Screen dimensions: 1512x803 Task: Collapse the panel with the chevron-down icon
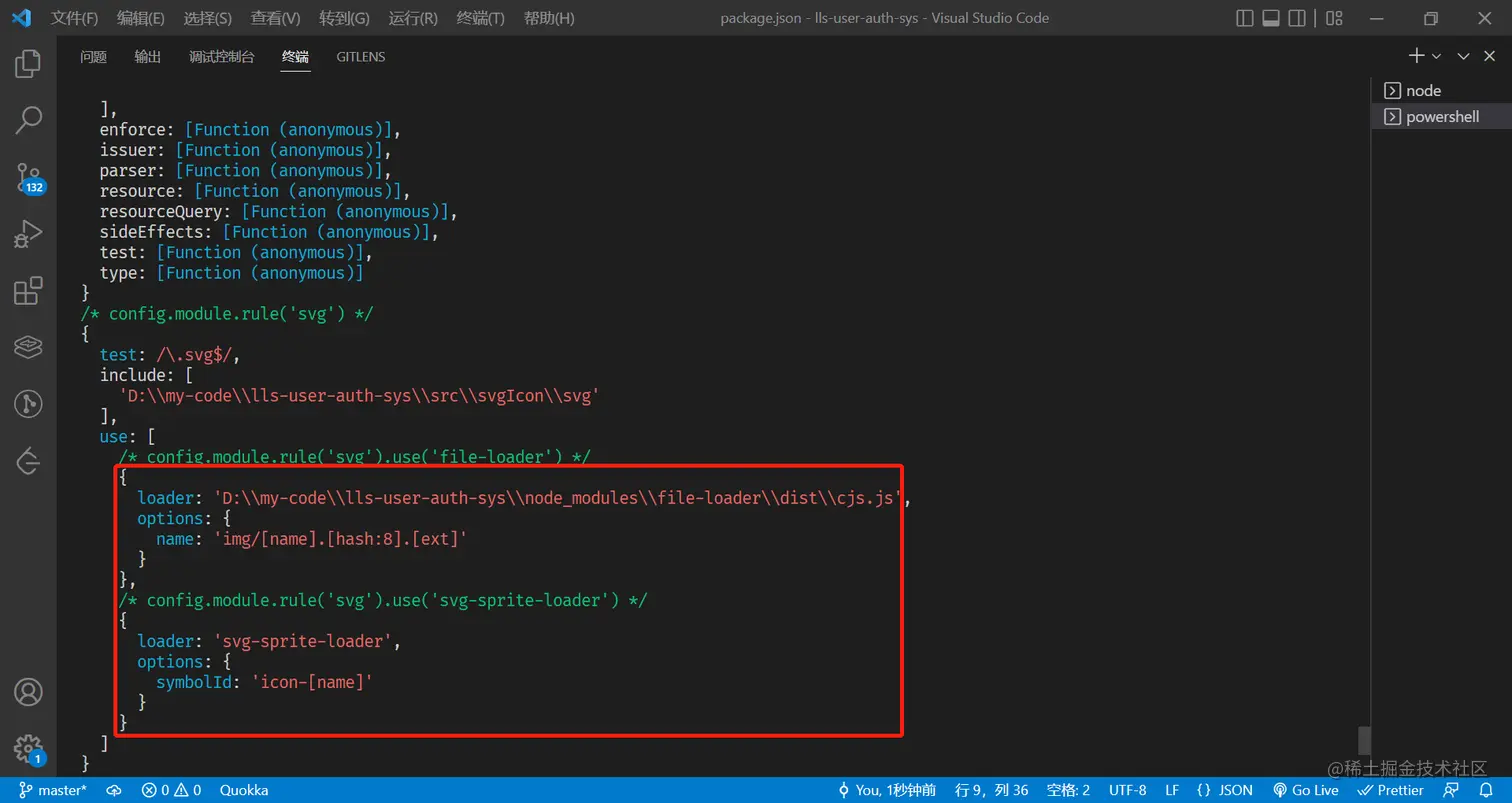pyautogui.click(x=1463, y=56)
